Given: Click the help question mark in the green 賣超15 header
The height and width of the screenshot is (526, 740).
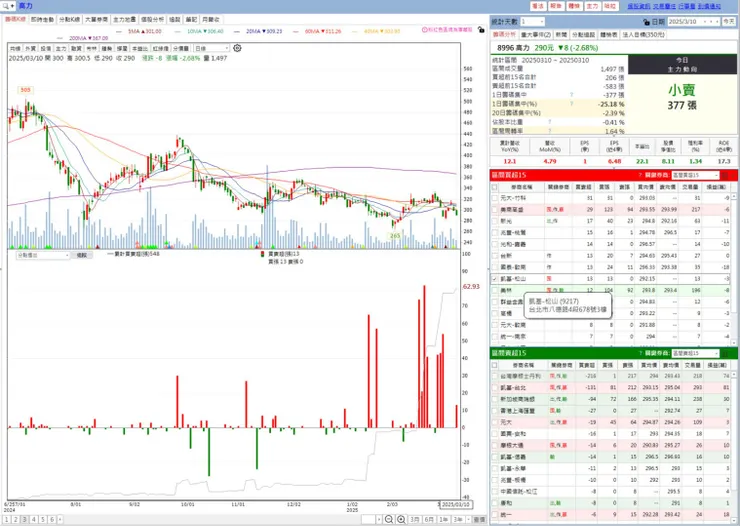Looking at the screenshot, I should click(640, 353).
